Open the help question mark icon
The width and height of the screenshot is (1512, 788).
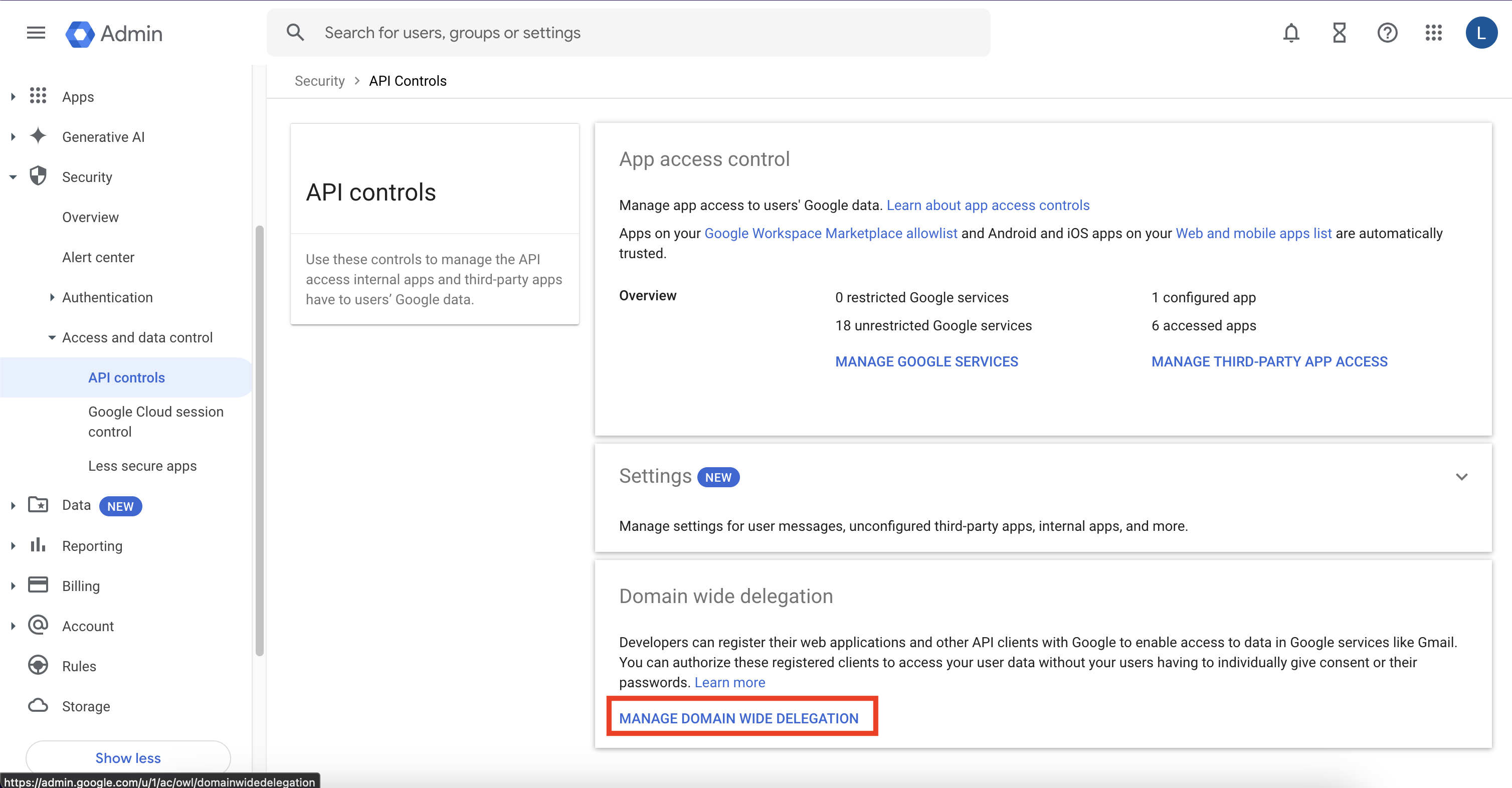(1387, 33)
